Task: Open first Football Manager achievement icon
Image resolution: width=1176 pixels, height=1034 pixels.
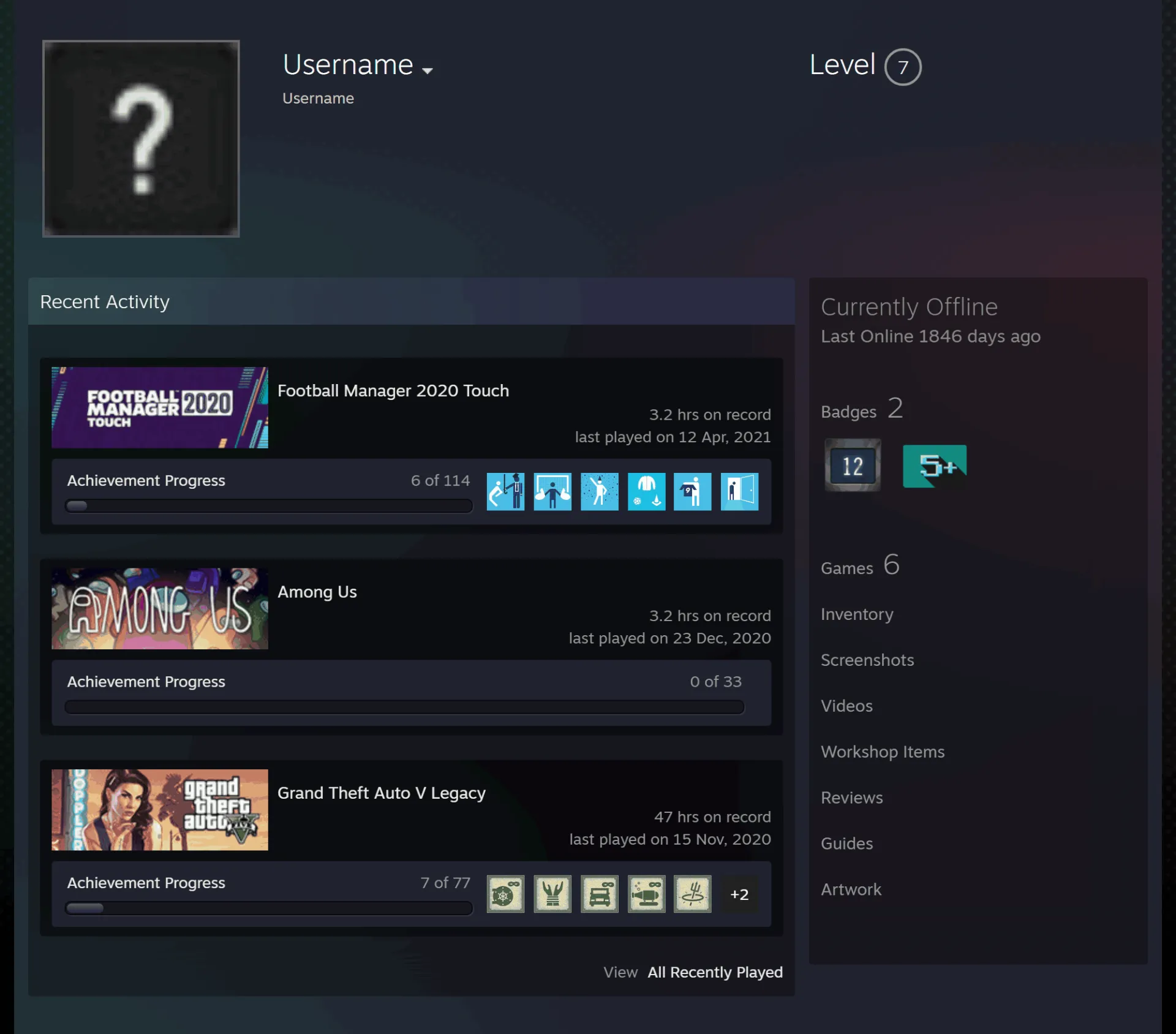Action: (x=505, y=491)
